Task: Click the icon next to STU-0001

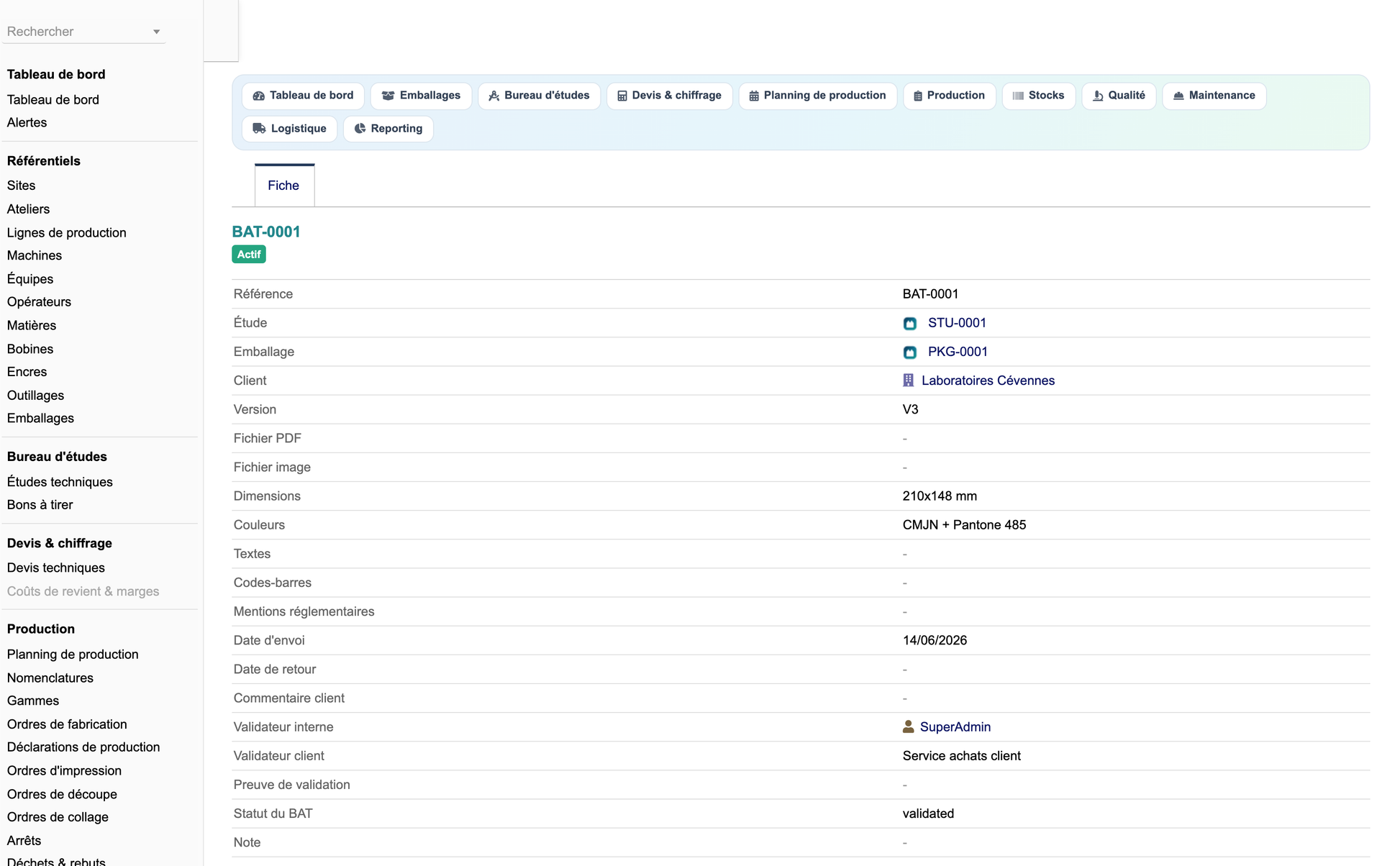Action: (x=910, y=324)
